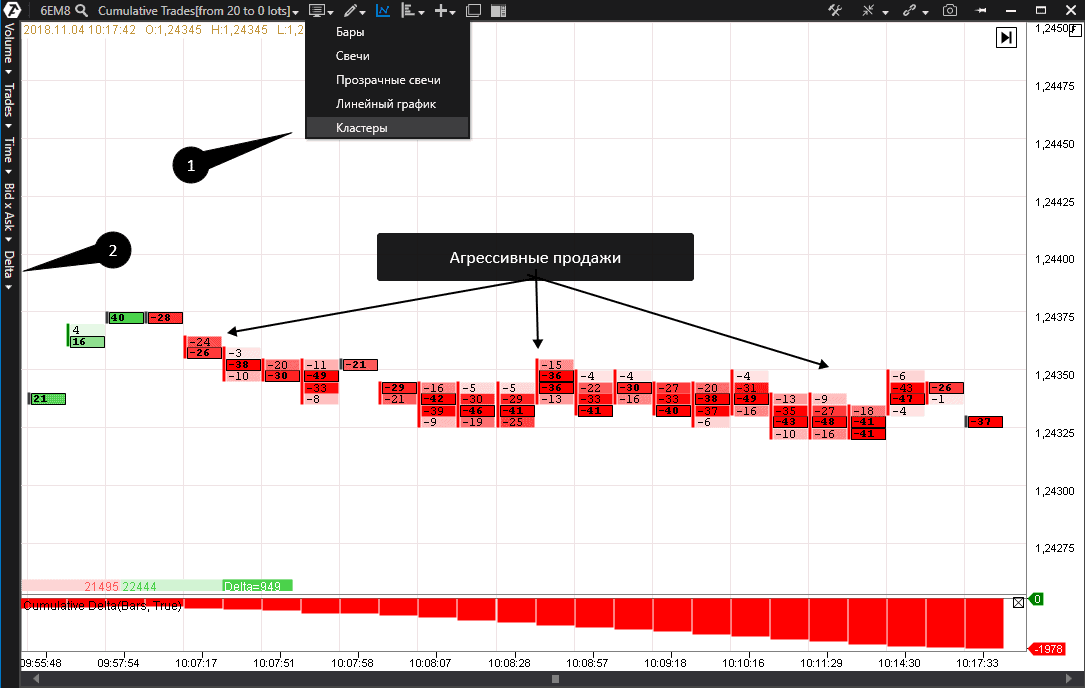Image resolution: width=1085 pixels, height=688 pixels.
Task: Click the 1,24325 price axis label
Action: click(1055, 433)
